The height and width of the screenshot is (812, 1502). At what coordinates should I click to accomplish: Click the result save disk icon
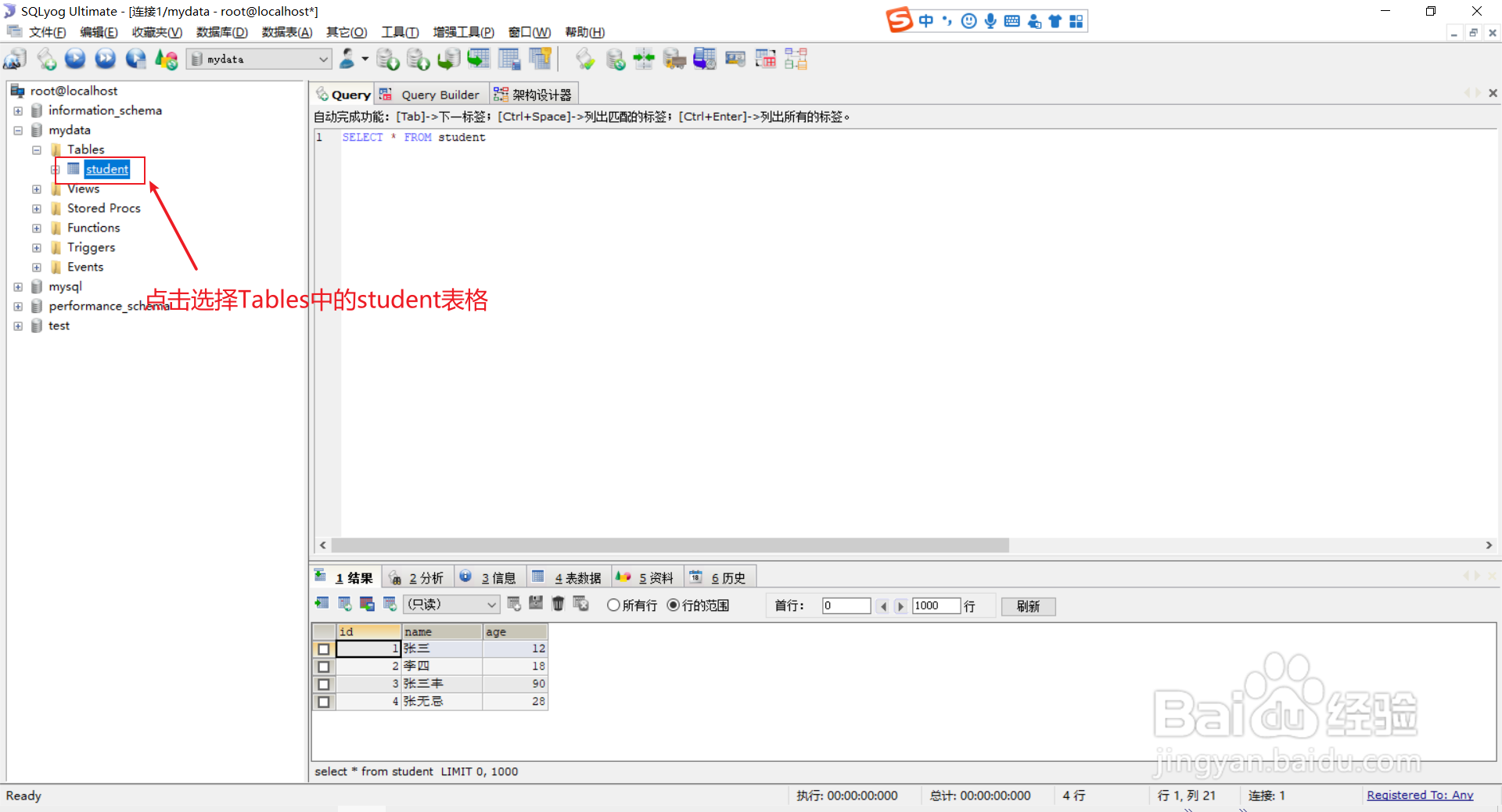click(x=536, y=604)
